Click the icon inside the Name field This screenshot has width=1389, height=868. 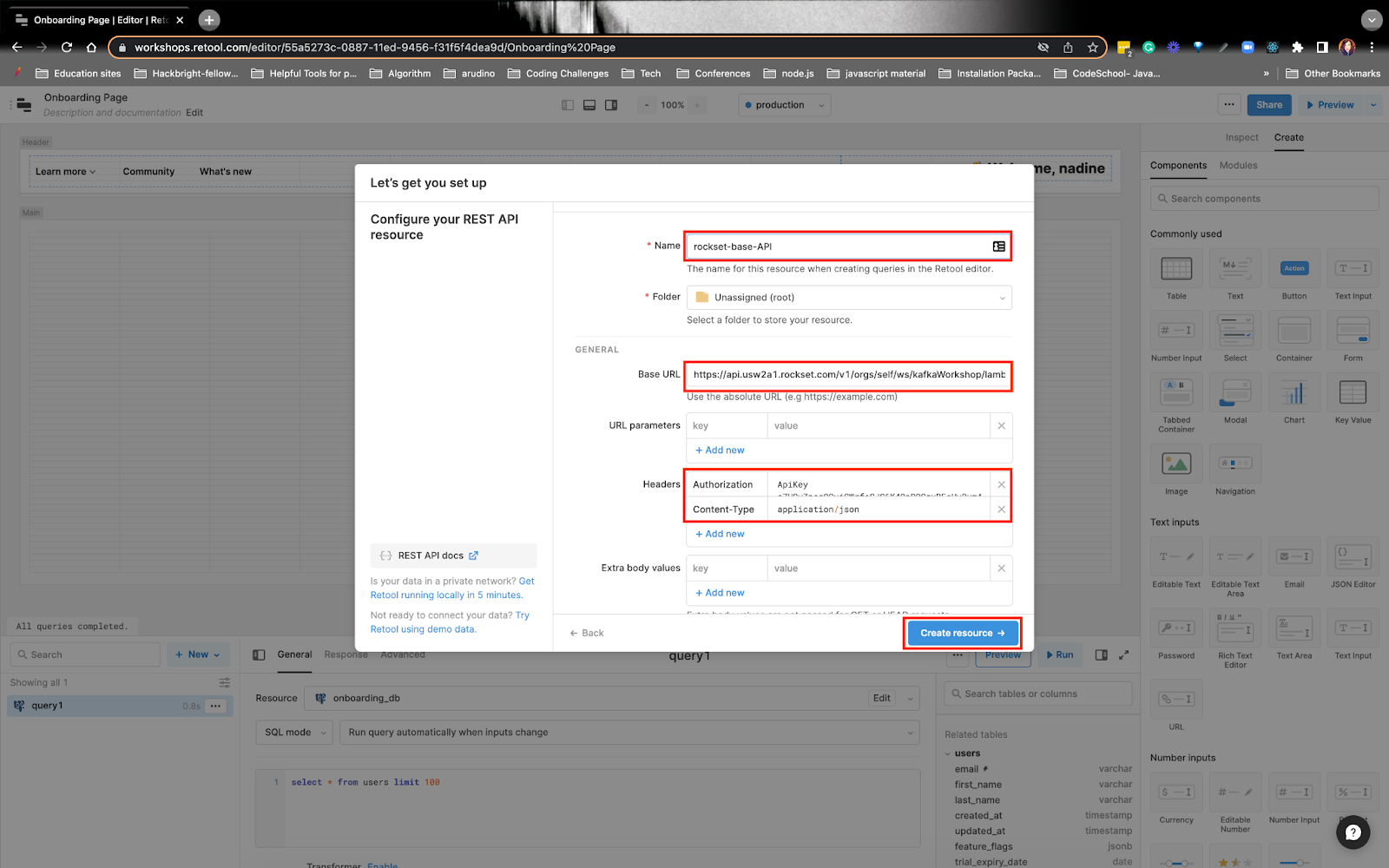point(999,247)
